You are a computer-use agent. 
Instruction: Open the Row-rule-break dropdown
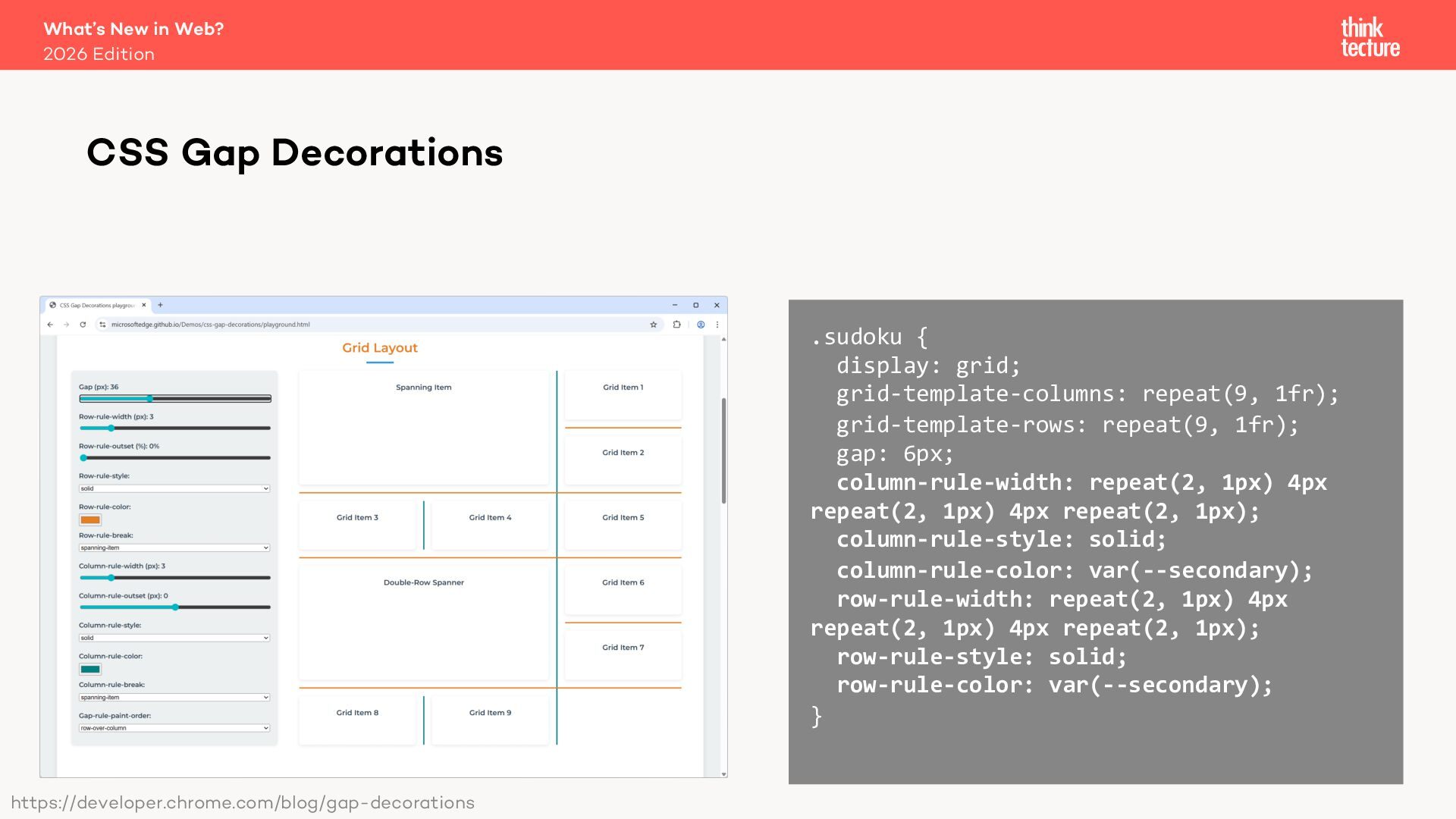click(x=174, y=548)
